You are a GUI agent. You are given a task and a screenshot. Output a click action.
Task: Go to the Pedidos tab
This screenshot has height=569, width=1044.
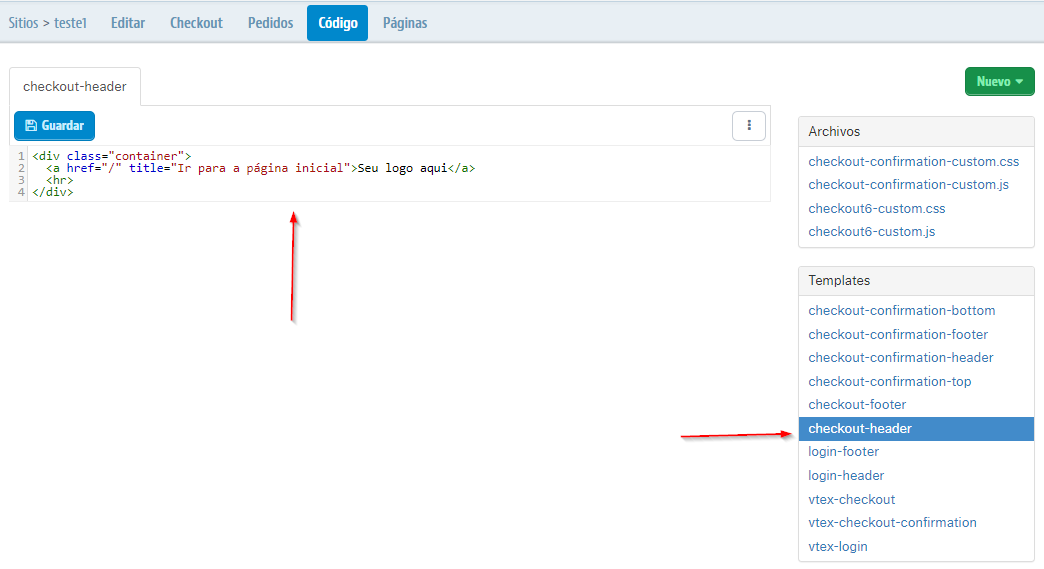click(271, 23)
